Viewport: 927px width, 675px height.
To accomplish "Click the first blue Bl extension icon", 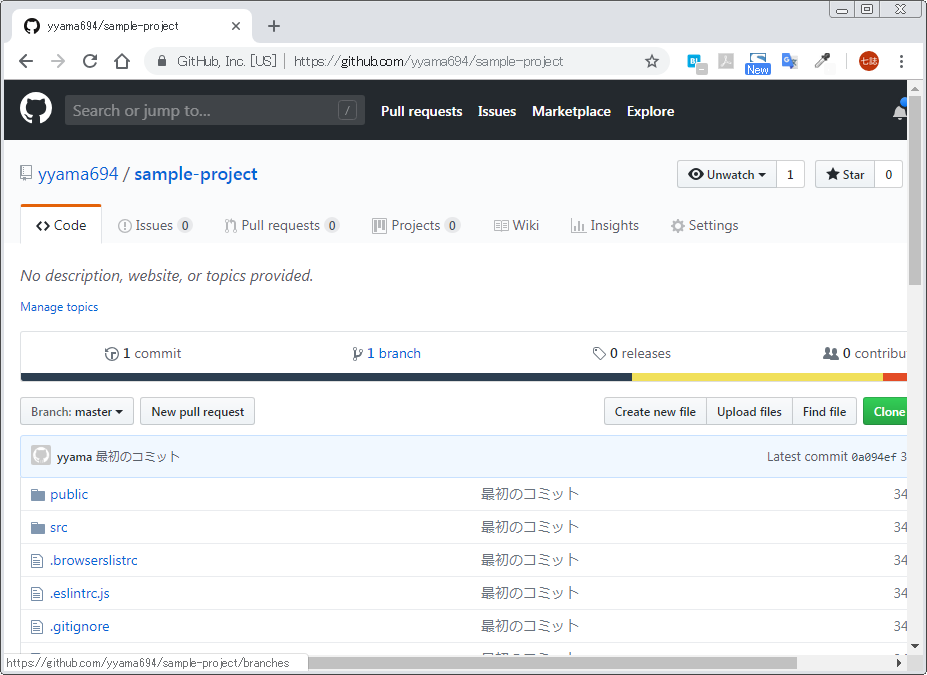I will tap(696, 62).
